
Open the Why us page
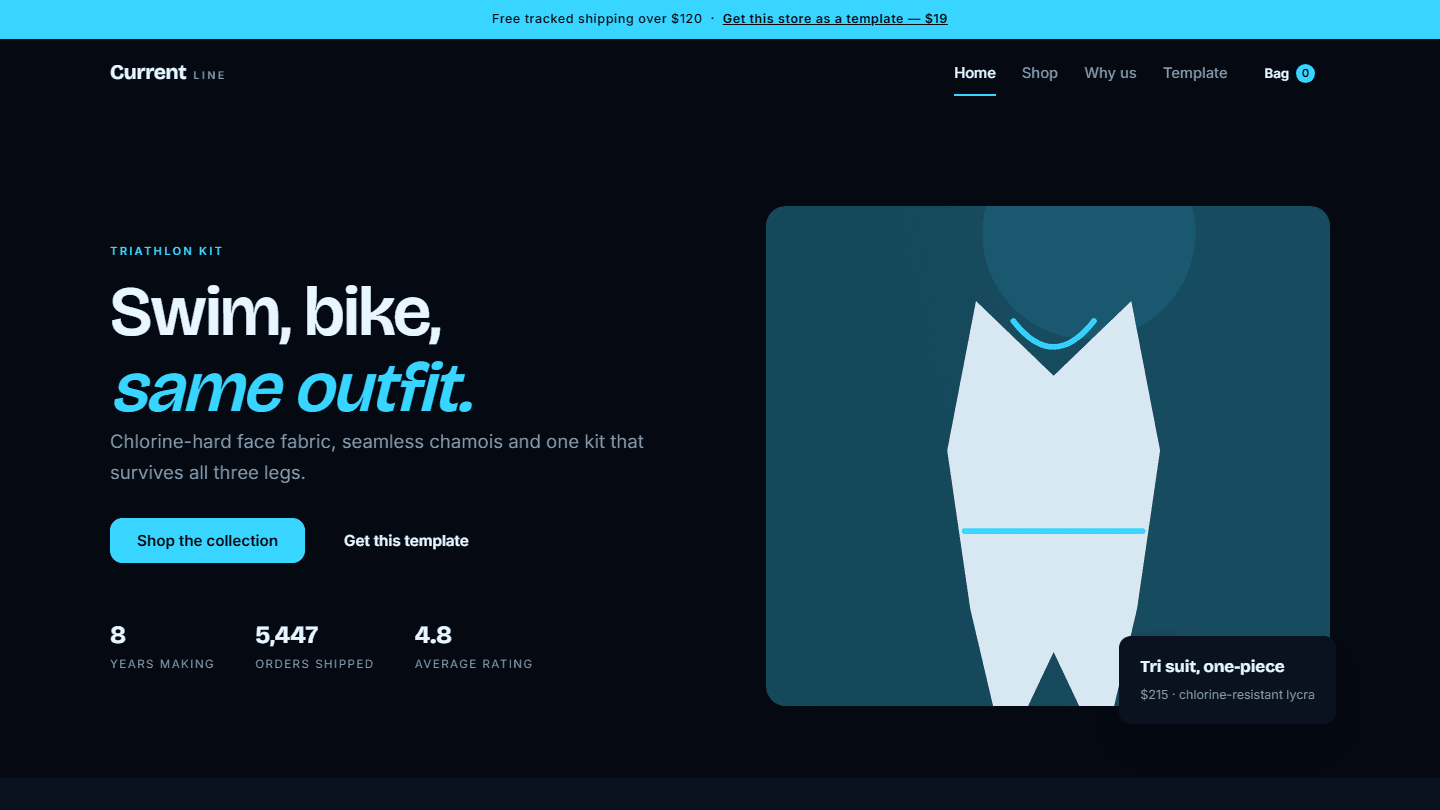pos(1110,73)
